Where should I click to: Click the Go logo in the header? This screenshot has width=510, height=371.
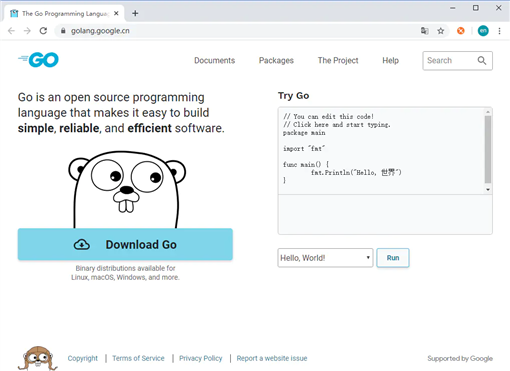(x=38, y=60)
